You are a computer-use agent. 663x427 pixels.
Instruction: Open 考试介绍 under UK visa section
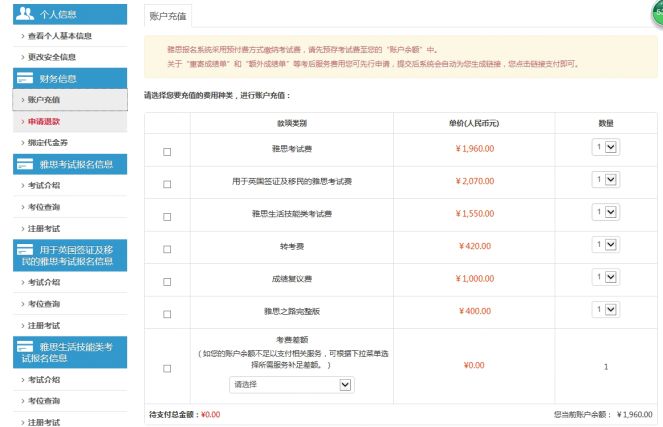44,282
